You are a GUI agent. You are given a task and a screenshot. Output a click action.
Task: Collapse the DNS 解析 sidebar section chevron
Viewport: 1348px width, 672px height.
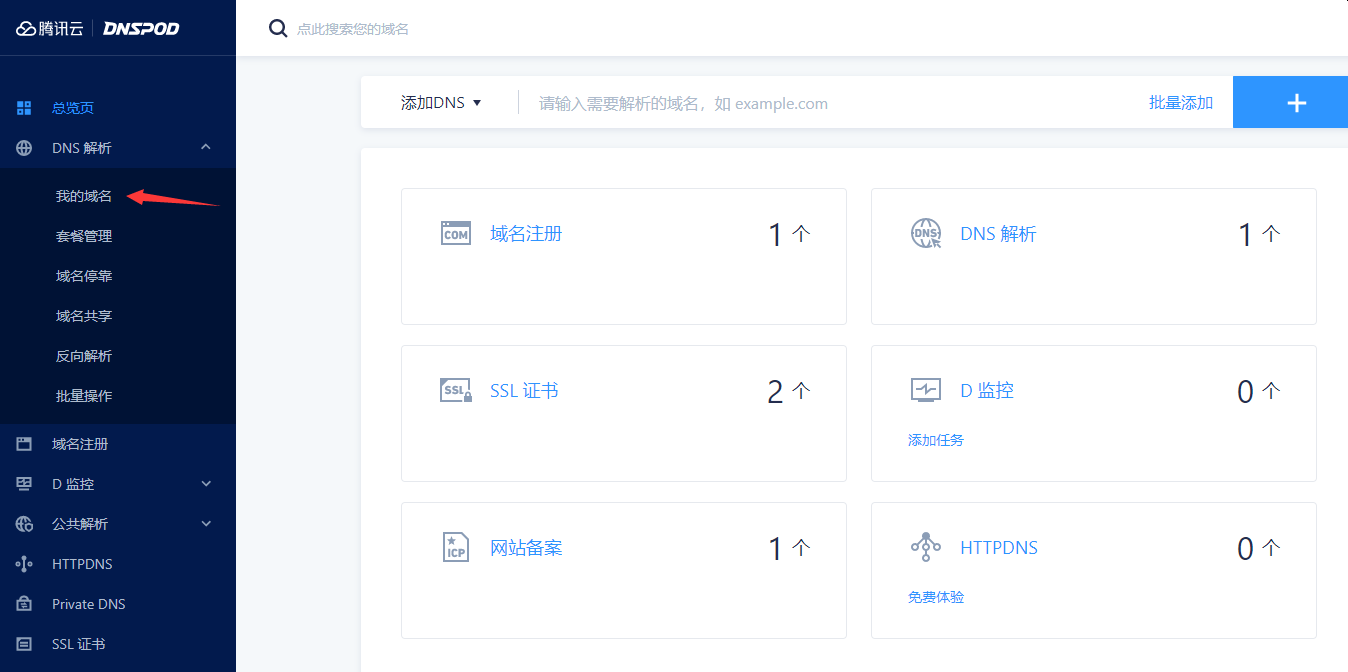(206, 147)
